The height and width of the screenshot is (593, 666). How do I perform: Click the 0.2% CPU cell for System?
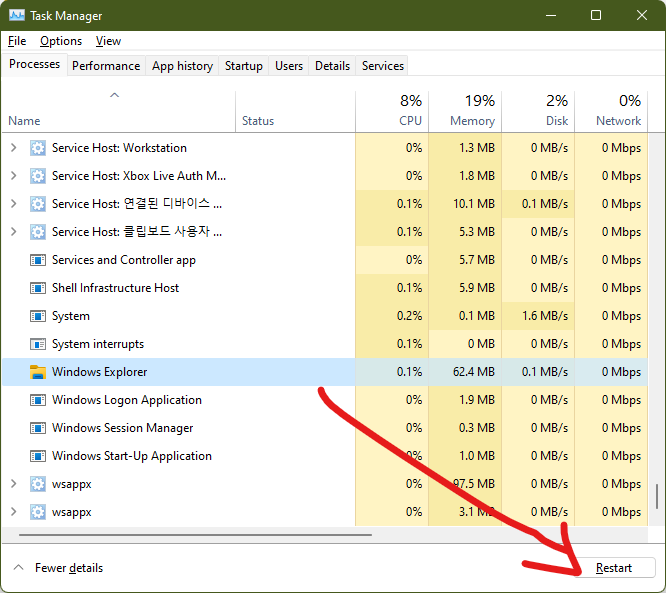click(x=392, y=316)
